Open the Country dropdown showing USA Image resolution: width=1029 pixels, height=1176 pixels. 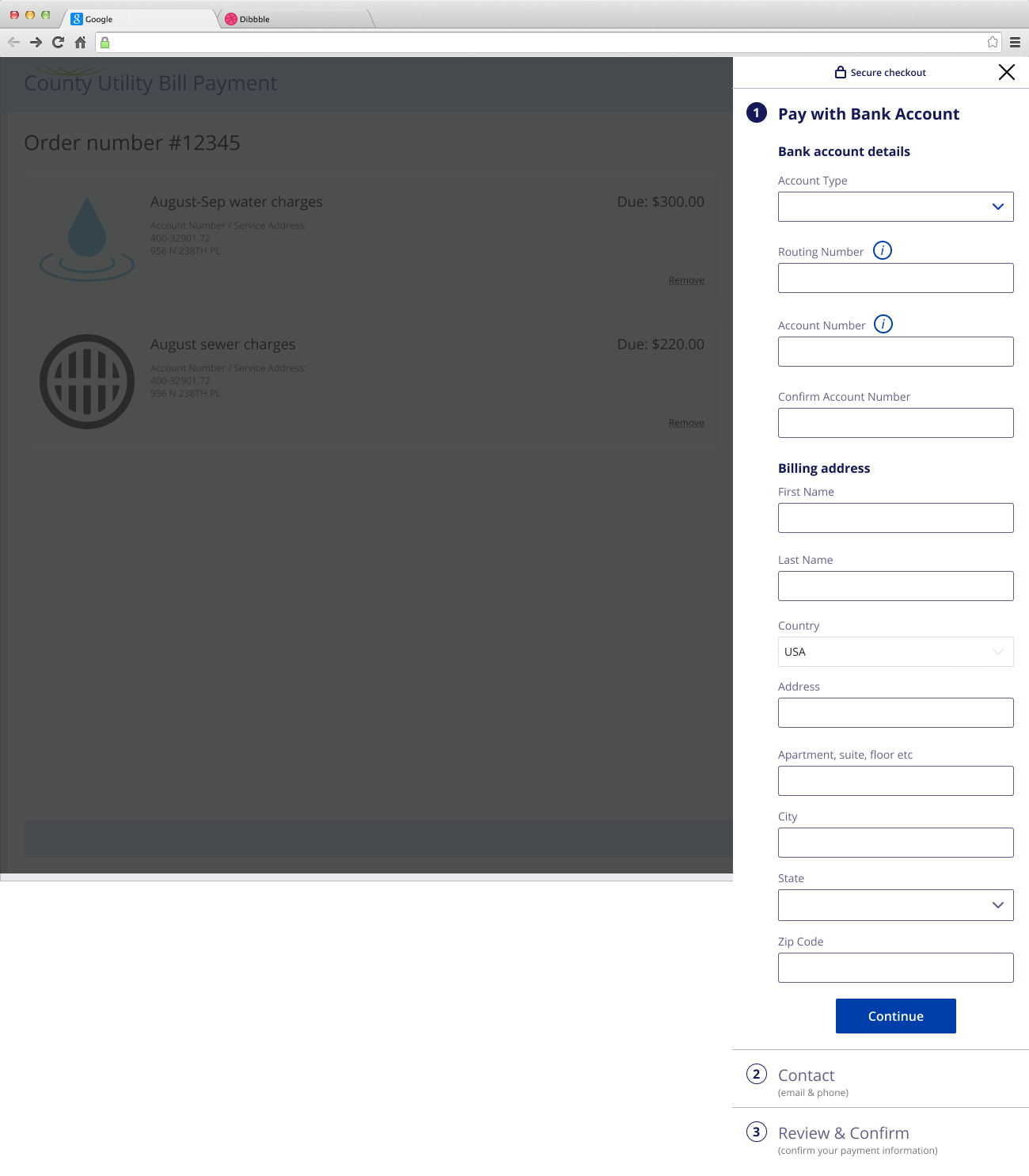(895, 652)
